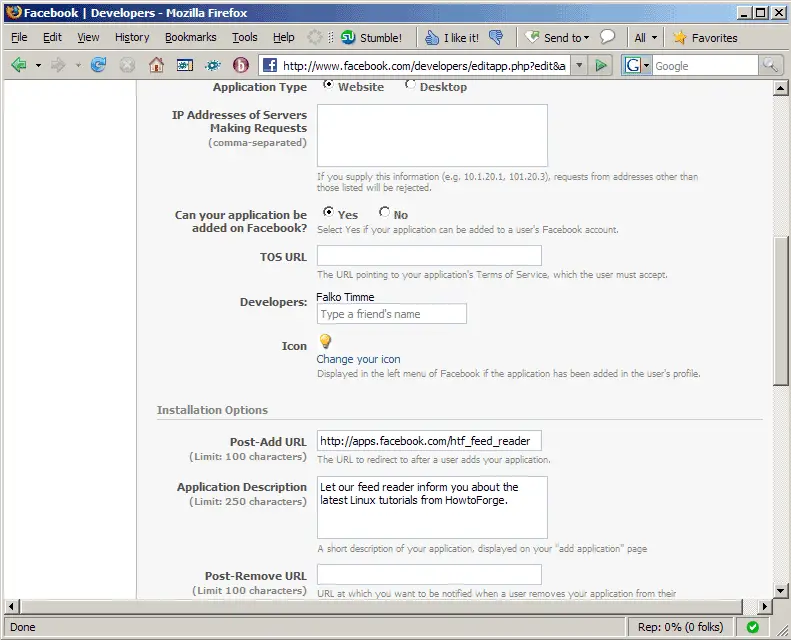Expand the address bar URL dropdown
Viewport: 791px width, 640px height.
[580, 65]
